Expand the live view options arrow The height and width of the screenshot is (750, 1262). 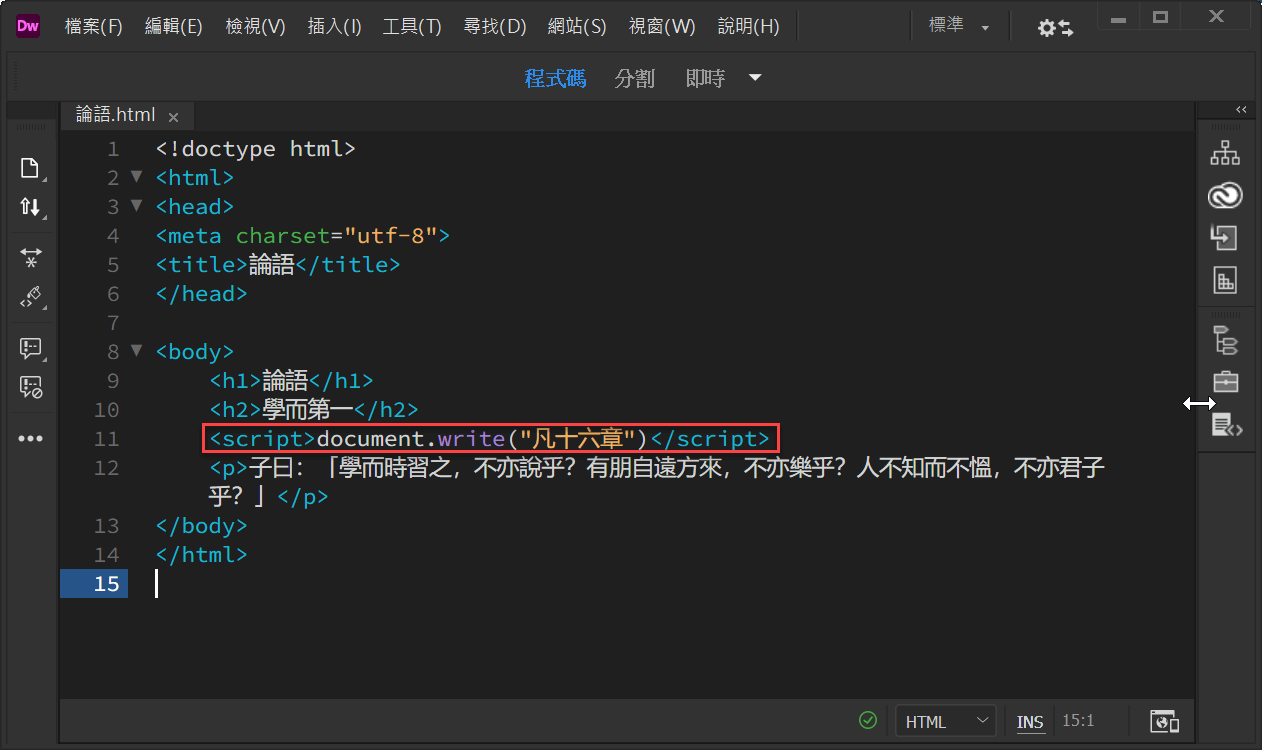point(755,78)
